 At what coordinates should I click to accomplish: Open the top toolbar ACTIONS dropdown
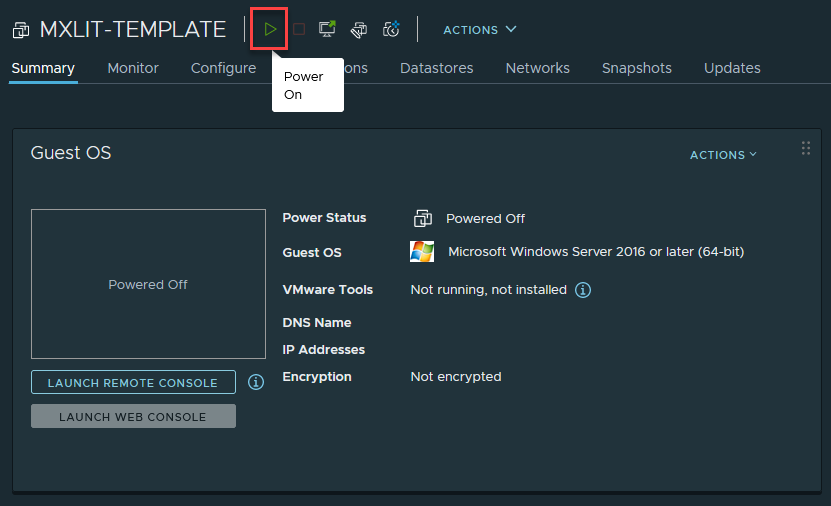tap(480, 30)
